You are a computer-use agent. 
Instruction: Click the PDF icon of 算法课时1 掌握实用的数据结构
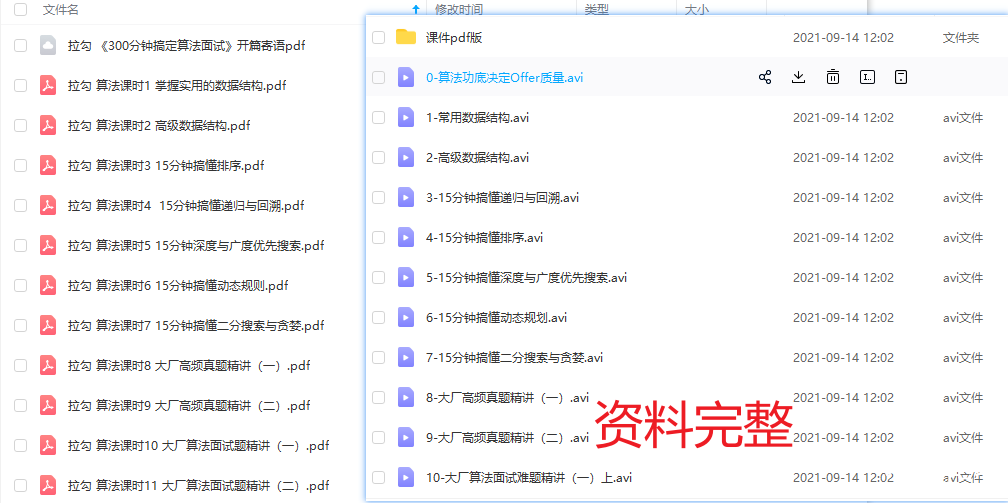[x=48, y=86]
